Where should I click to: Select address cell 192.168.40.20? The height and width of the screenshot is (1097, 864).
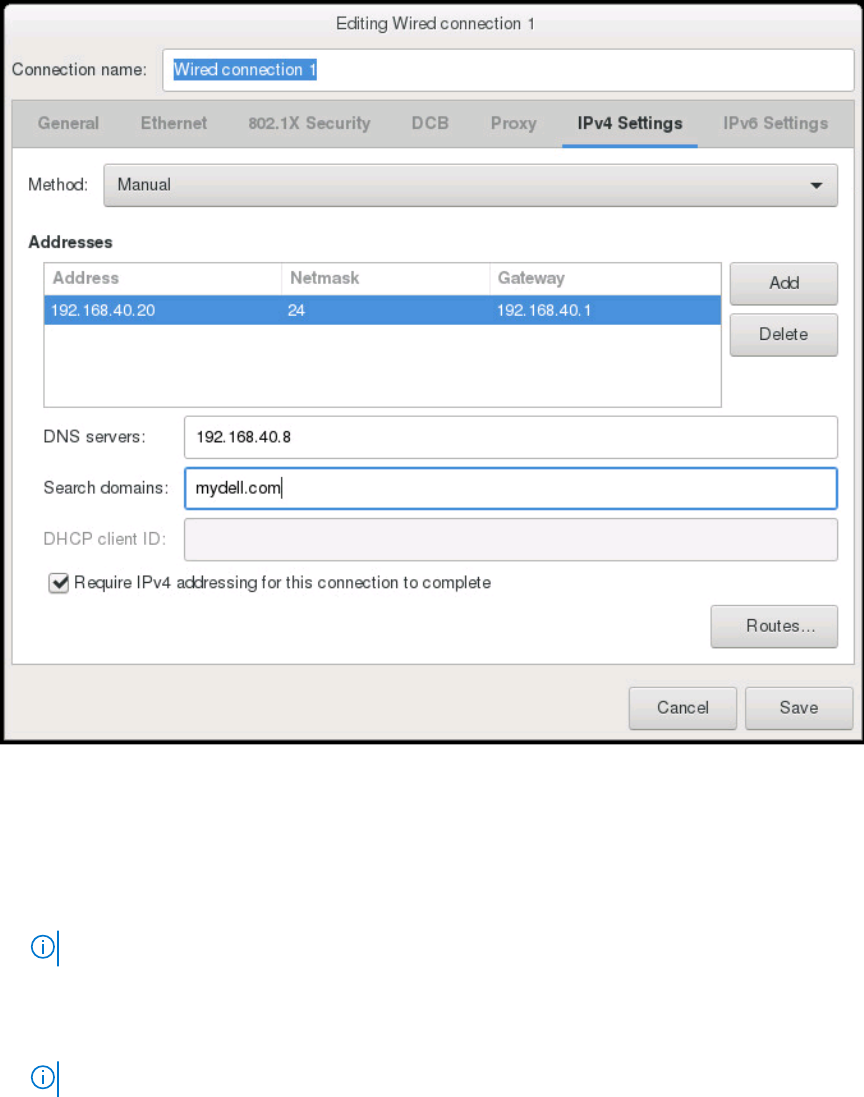pyautogui.click(x=103, y=311)
